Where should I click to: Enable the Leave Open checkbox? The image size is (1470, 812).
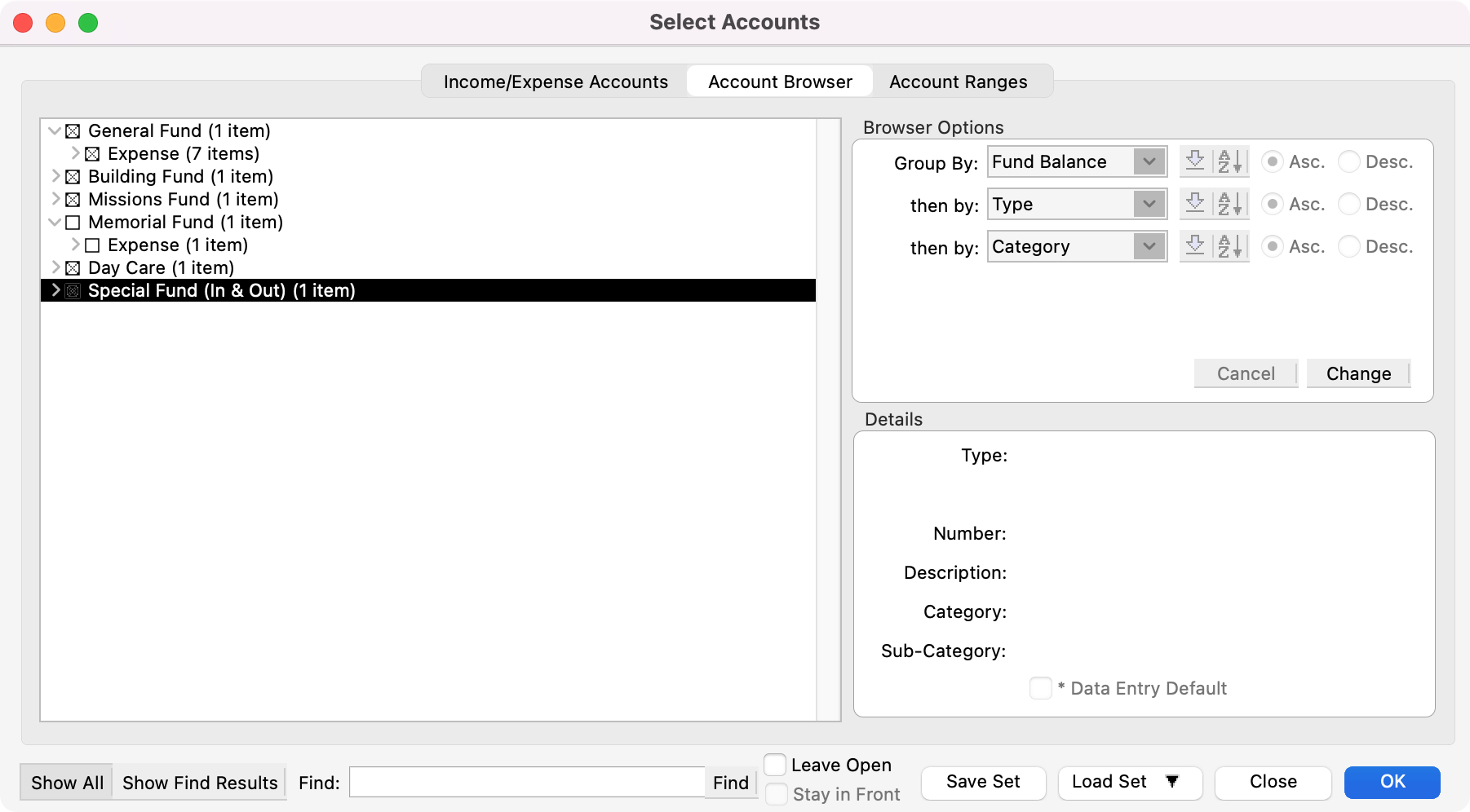tap(775, 765)
